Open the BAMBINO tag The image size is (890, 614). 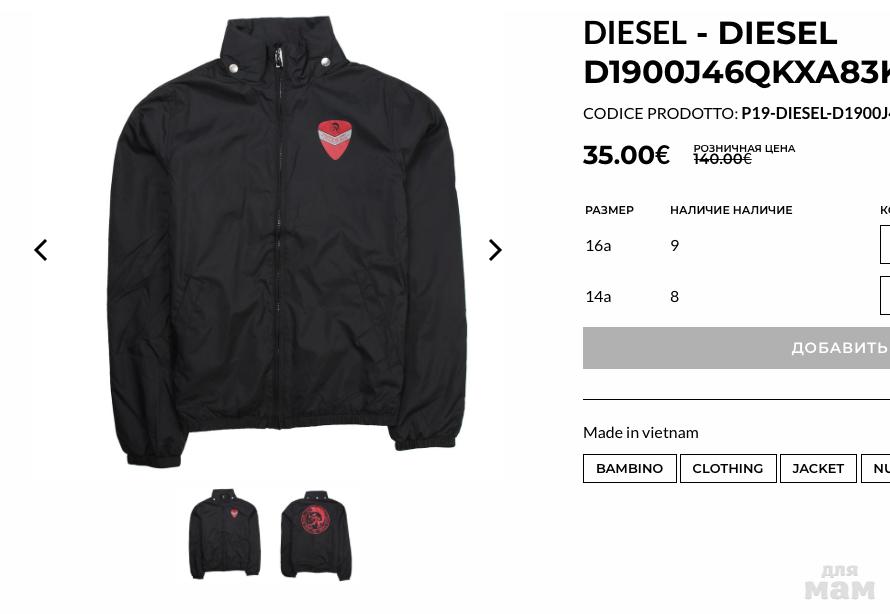629,469
